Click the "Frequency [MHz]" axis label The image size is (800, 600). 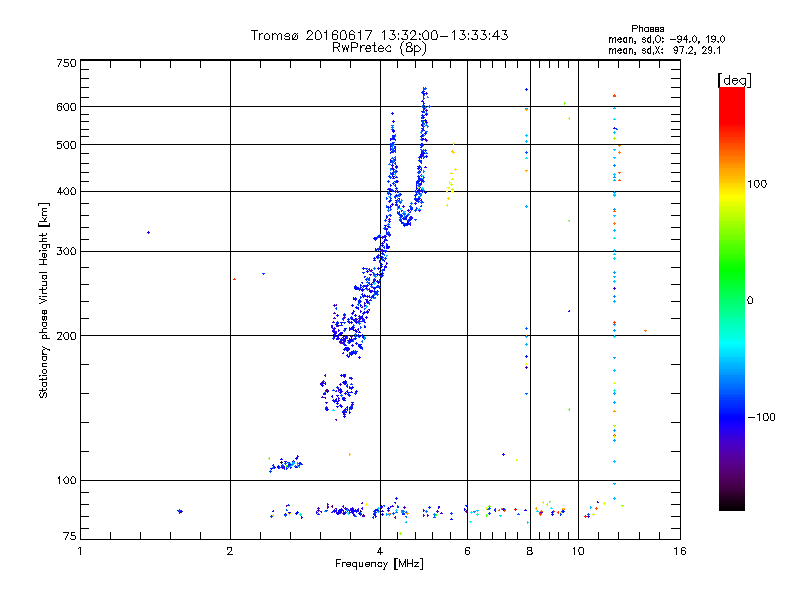[379, 564]
